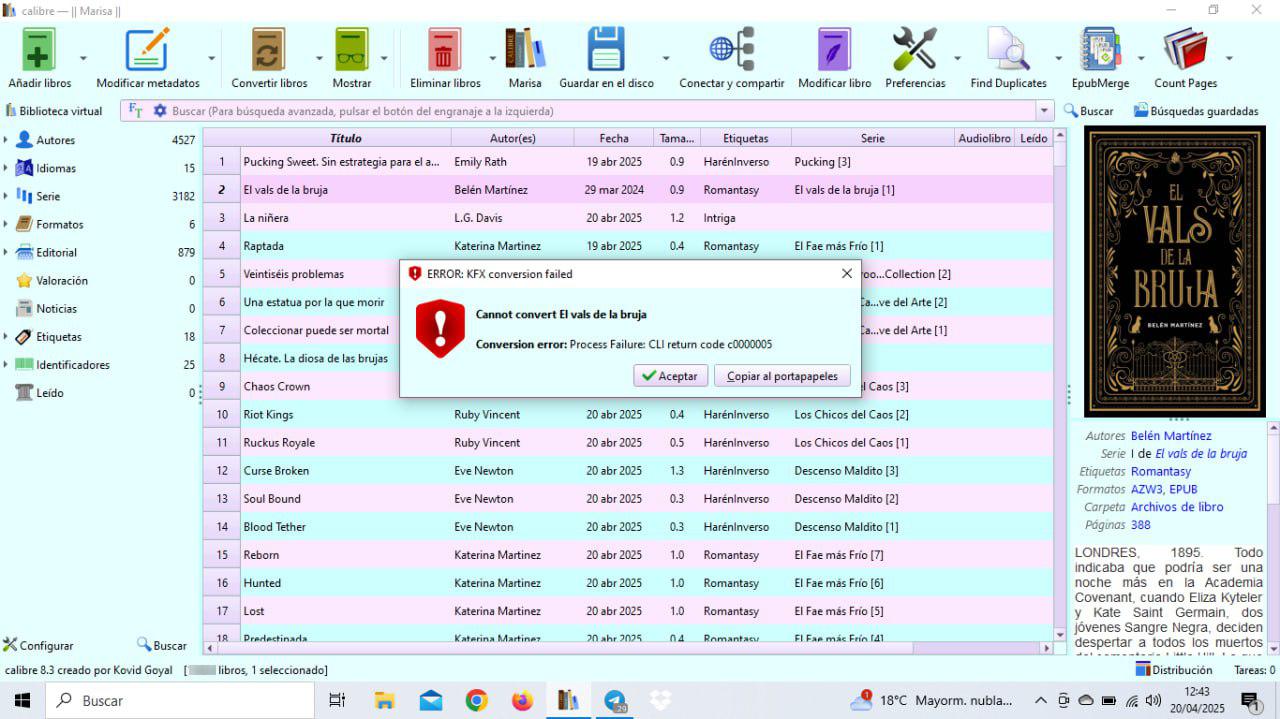The height and width of the screenshot is (719, 1280).
Task: Open dropdown arrow next to Modificar metadatos
Action: coord(212,58)
